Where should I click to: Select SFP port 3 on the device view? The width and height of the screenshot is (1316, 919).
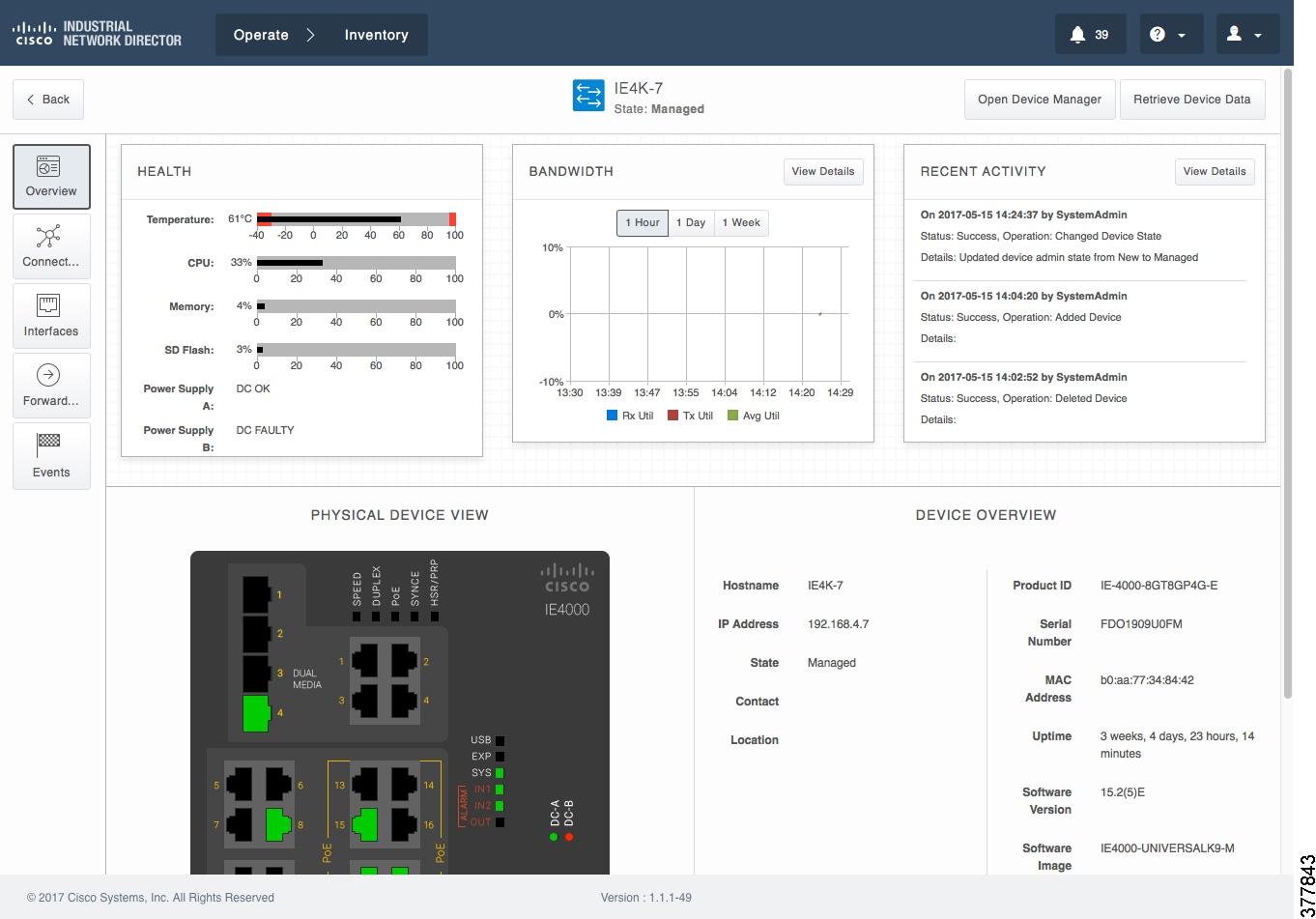coord(256,674)
